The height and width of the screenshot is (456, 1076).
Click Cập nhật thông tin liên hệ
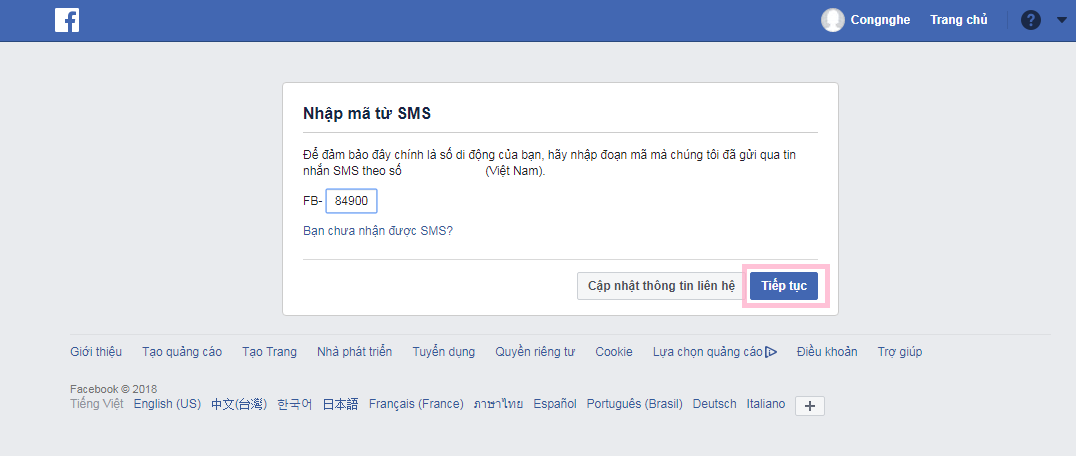coord(661,286)
